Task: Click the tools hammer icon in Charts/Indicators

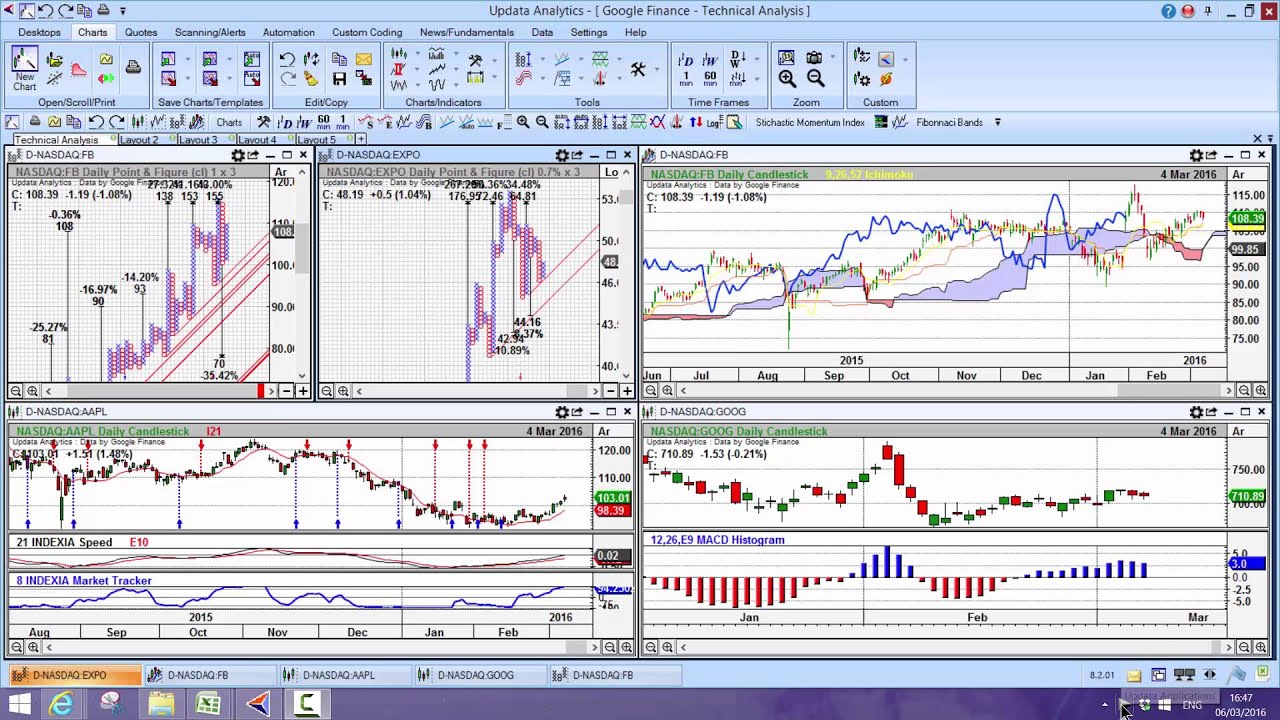Action: (475, 59)
